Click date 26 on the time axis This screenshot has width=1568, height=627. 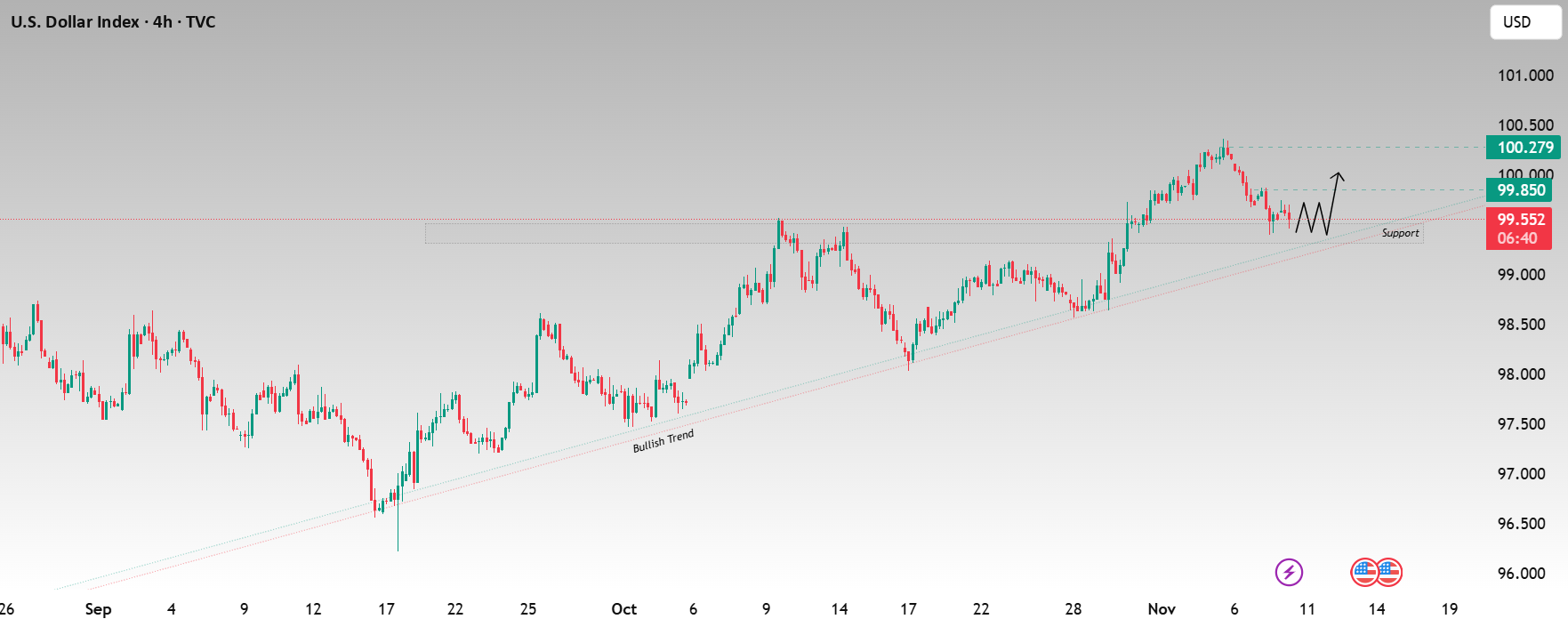point(7,609)
